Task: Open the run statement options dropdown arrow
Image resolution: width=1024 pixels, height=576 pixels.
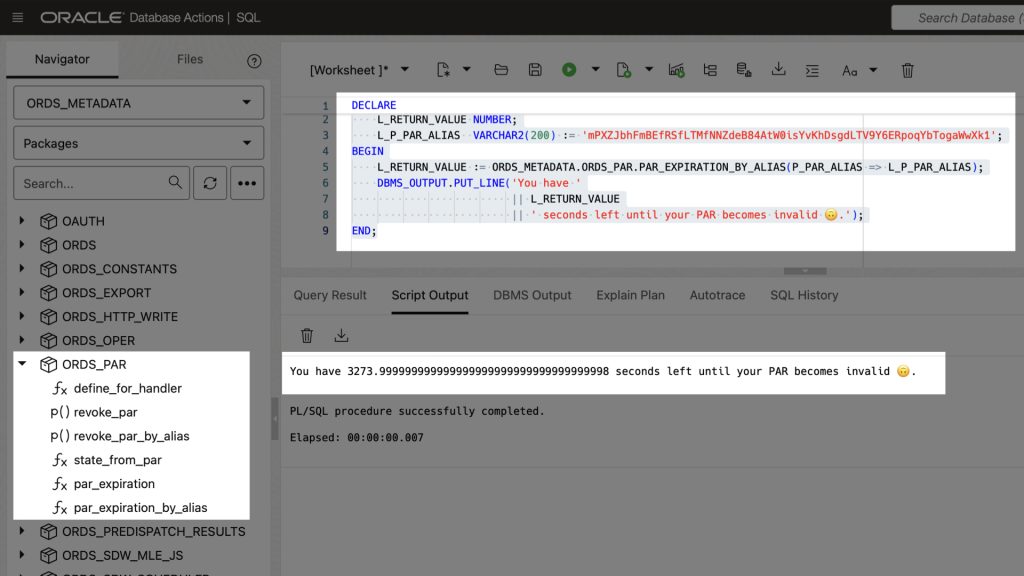Action: tap(595, 69)
